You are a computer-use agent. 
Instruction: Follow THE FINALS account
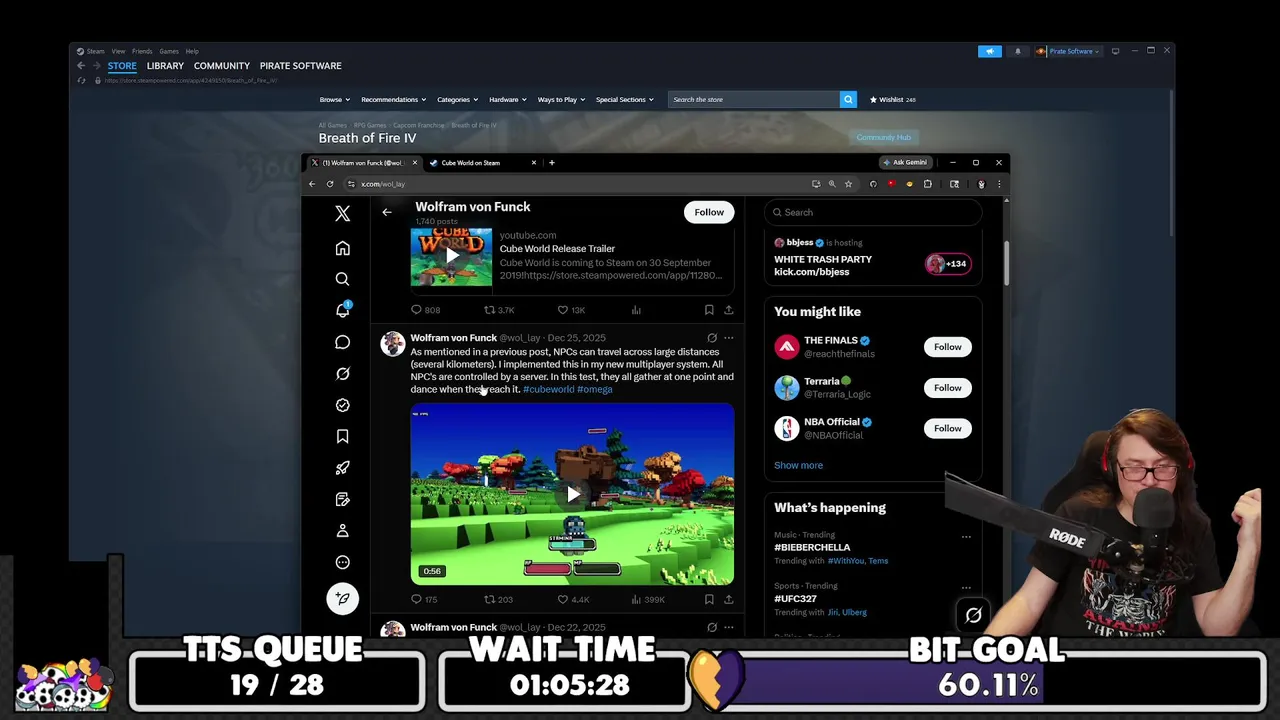click(947, 347)
